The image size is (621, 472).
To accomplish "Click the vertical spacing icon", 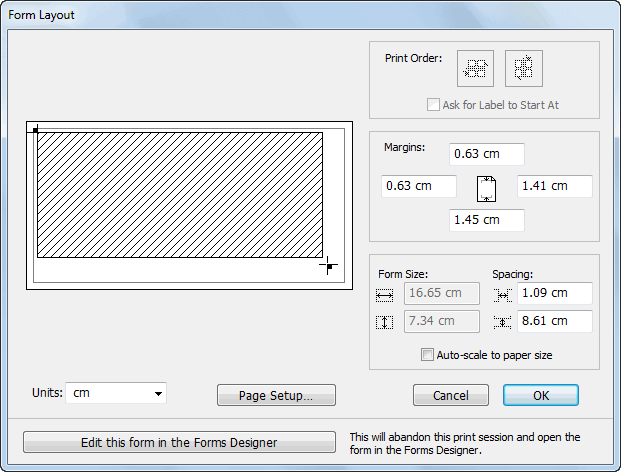I will (503, 322).
